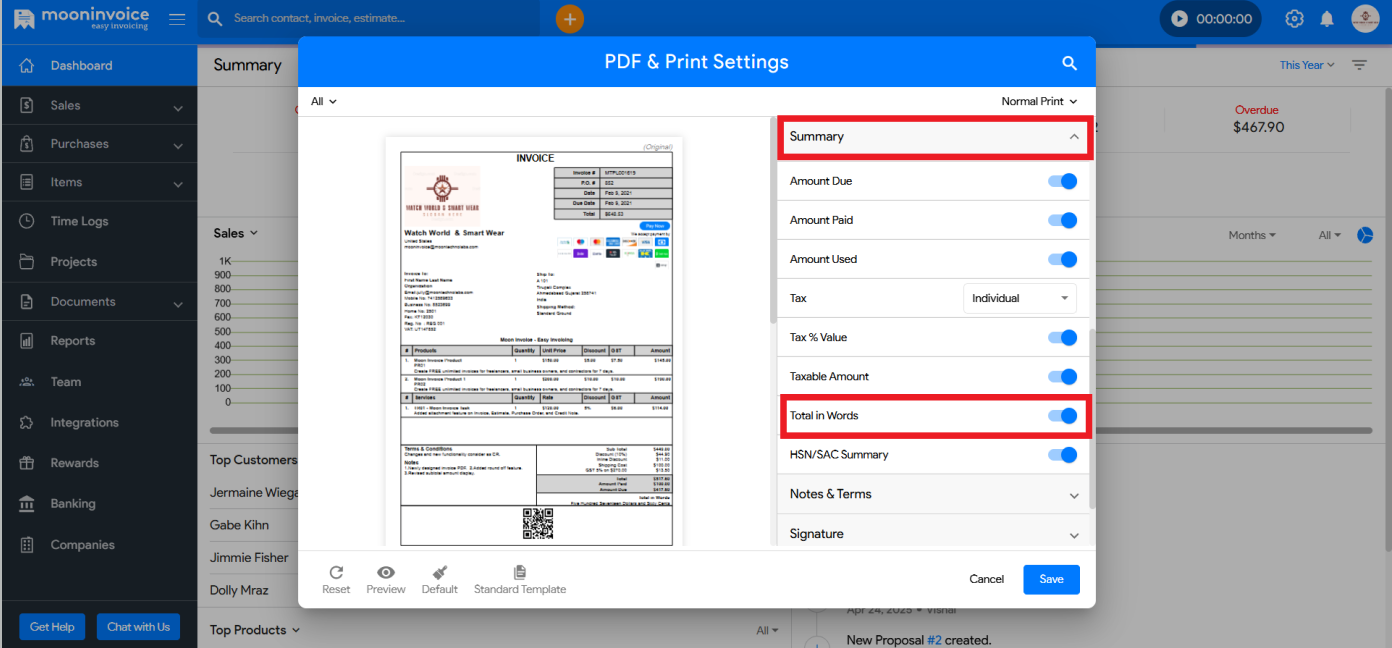Toggle the Amount Used switch
1392x648 pixels.
pos(1062,259)
